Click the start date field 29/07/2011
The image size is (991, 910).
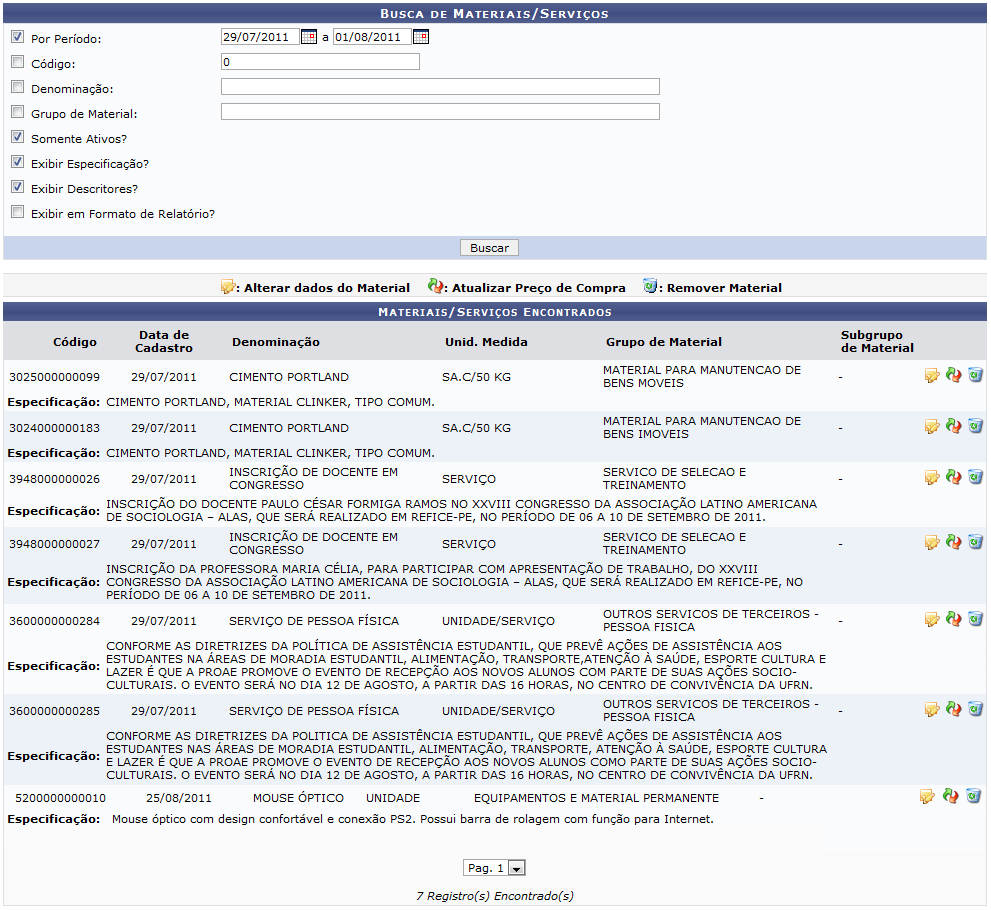[x=260, y=37]
